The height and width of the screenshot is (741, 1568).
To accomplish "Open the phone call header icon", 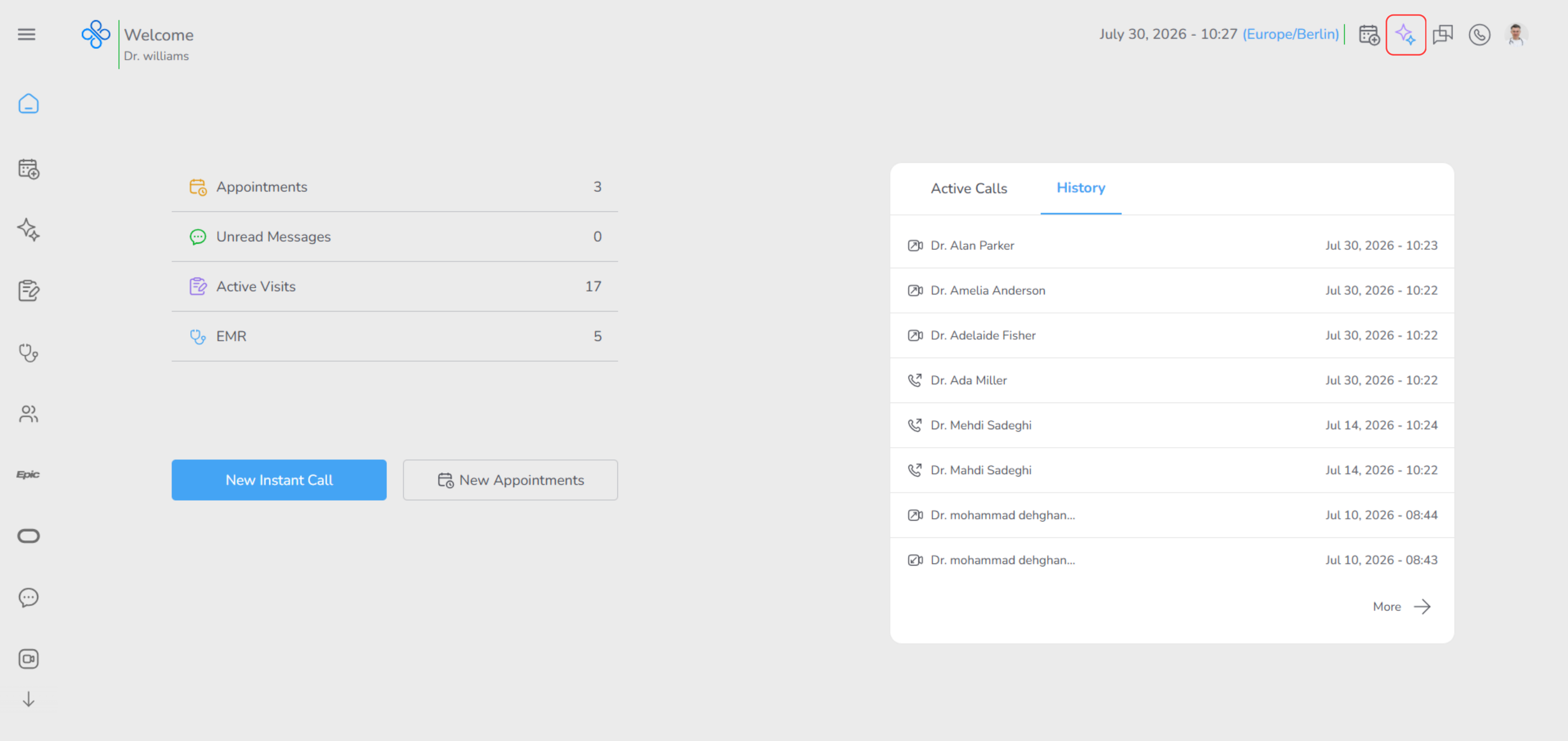I will [x=1479, y=35].
